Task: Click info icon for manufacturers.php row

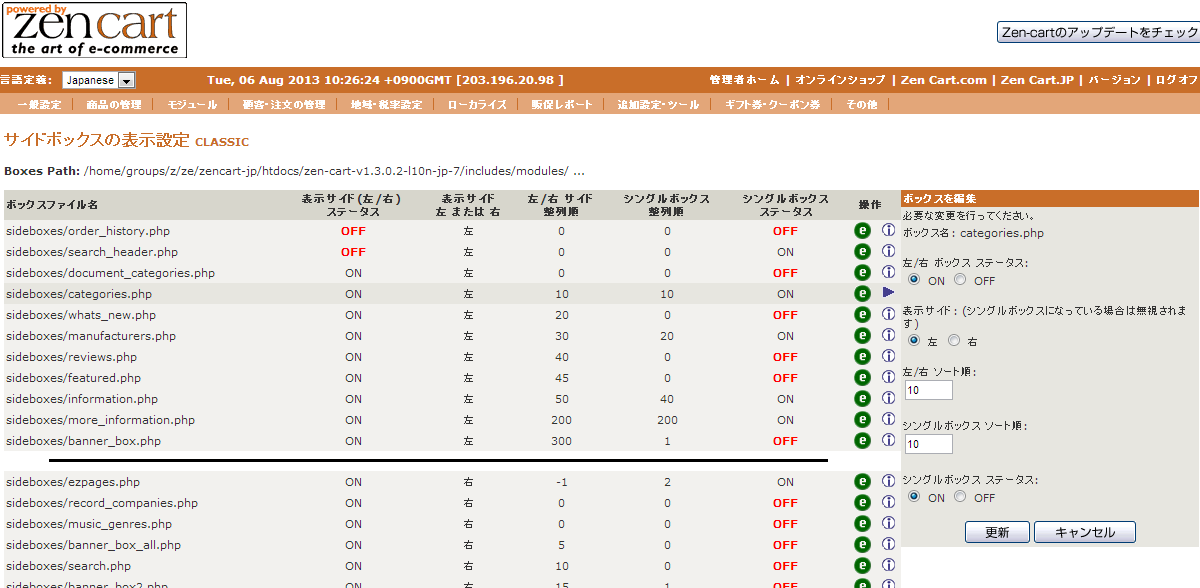Action: point(888,335)
